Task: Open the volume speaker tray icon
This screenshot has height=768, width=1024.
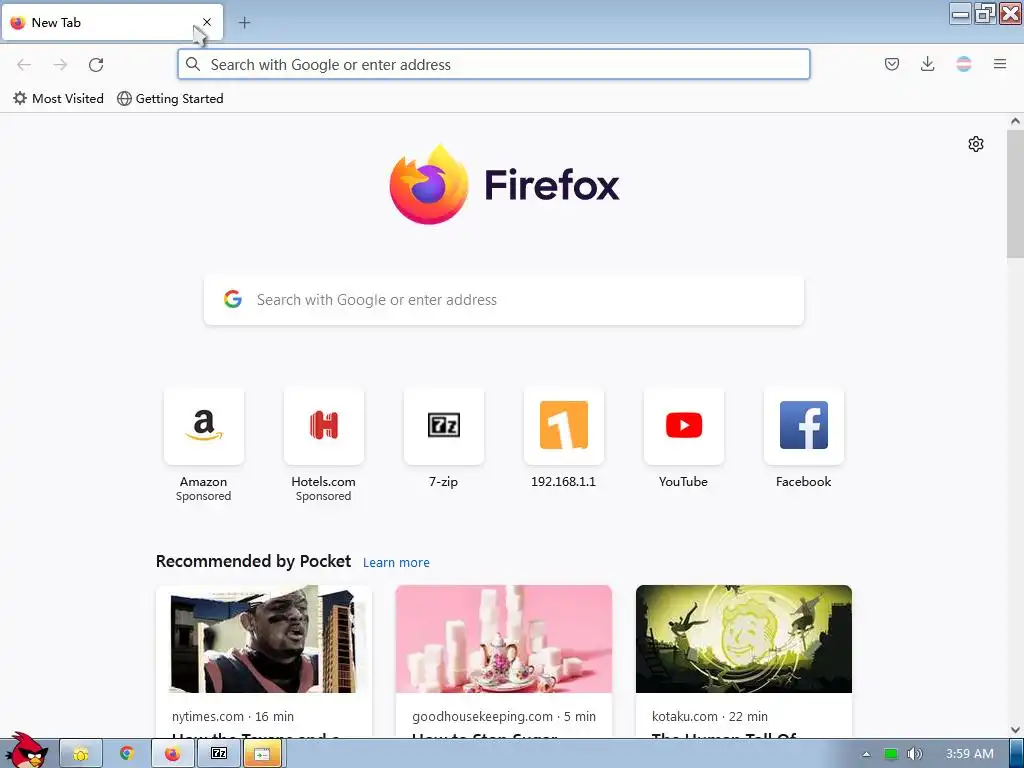Action: [x=915, y=754]
